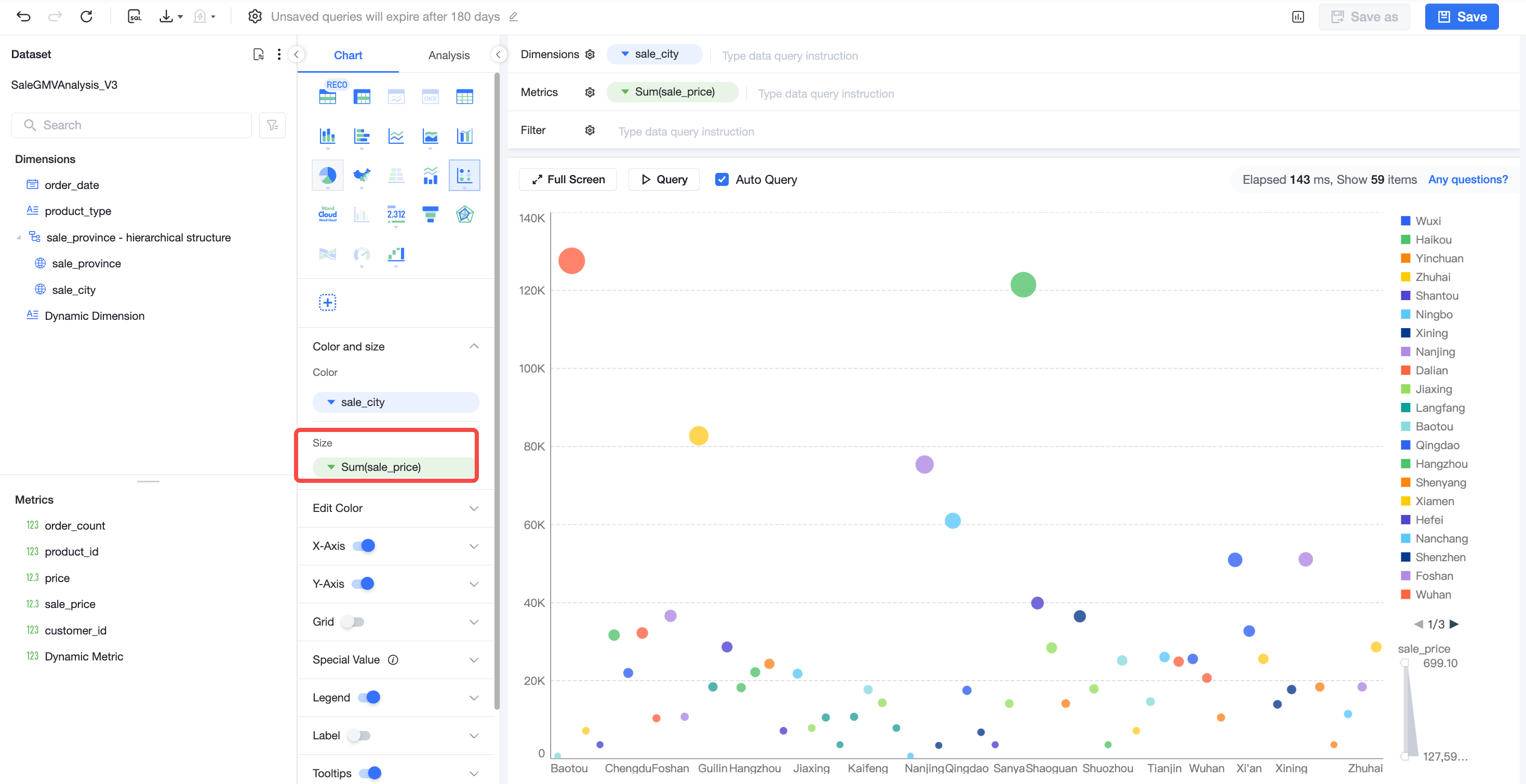
Task: Select the pie chart type icon
Action: pyautogui.click(x=328, y=175)
